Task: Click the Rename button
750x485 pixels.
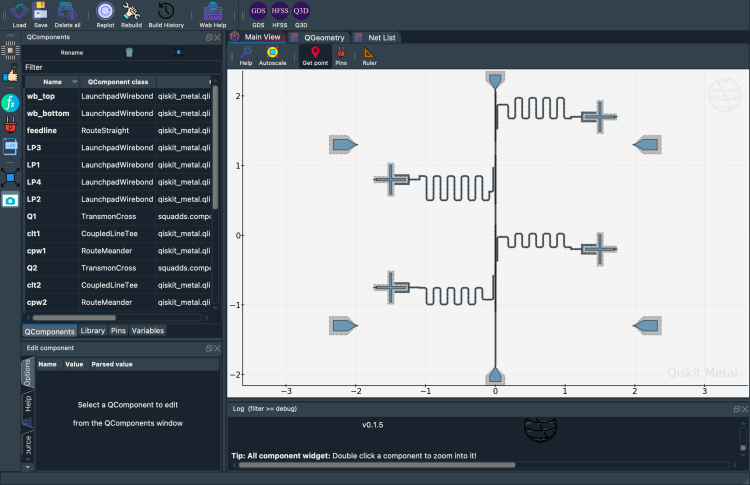Action: [72, 52]
